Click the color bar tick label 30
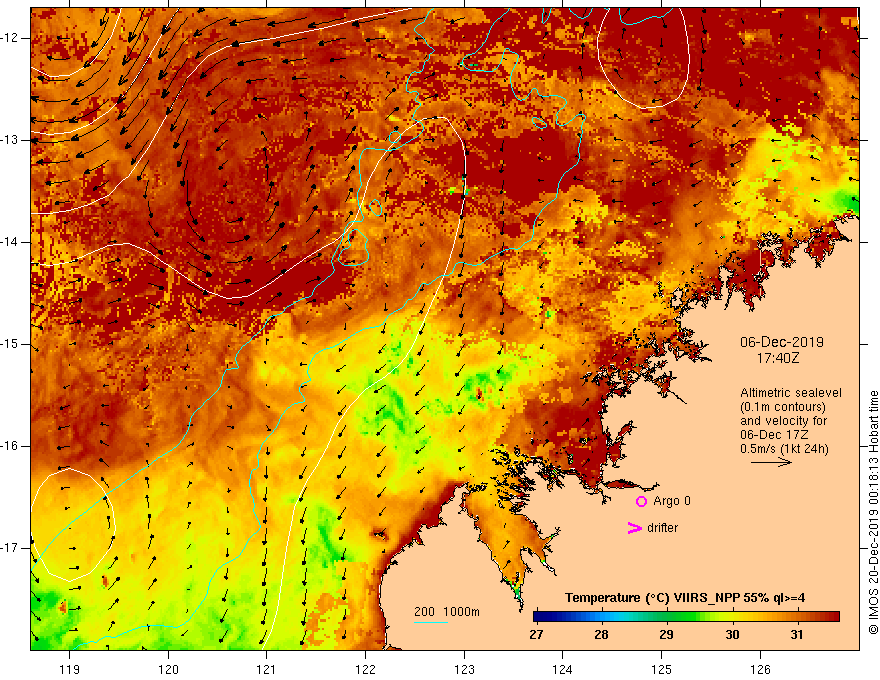The height and width of the screenshot is (680, 880). [732, 635]
